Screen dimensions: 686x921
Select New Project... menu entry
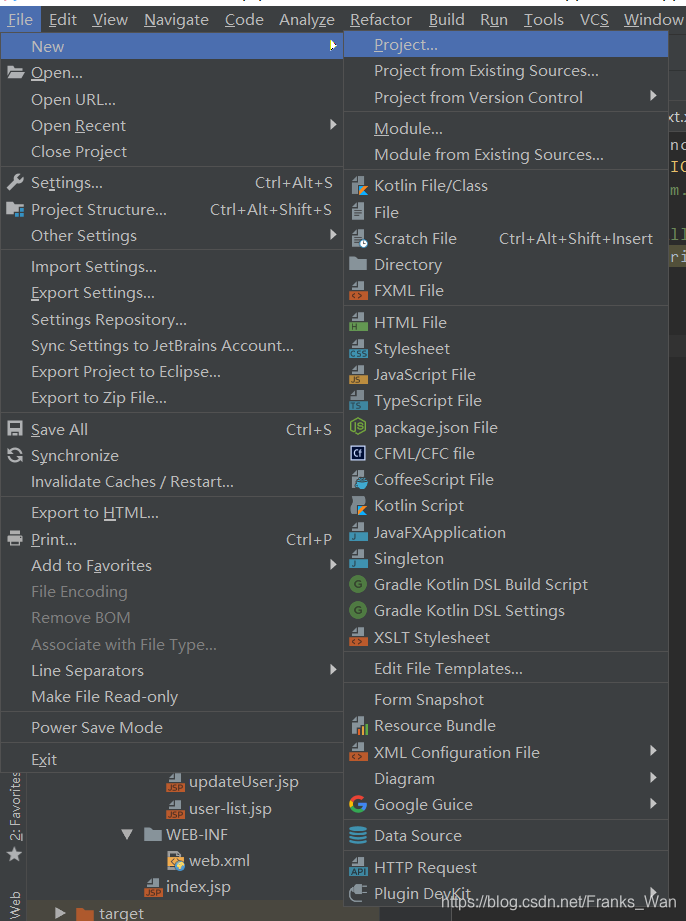pos(506,45)
